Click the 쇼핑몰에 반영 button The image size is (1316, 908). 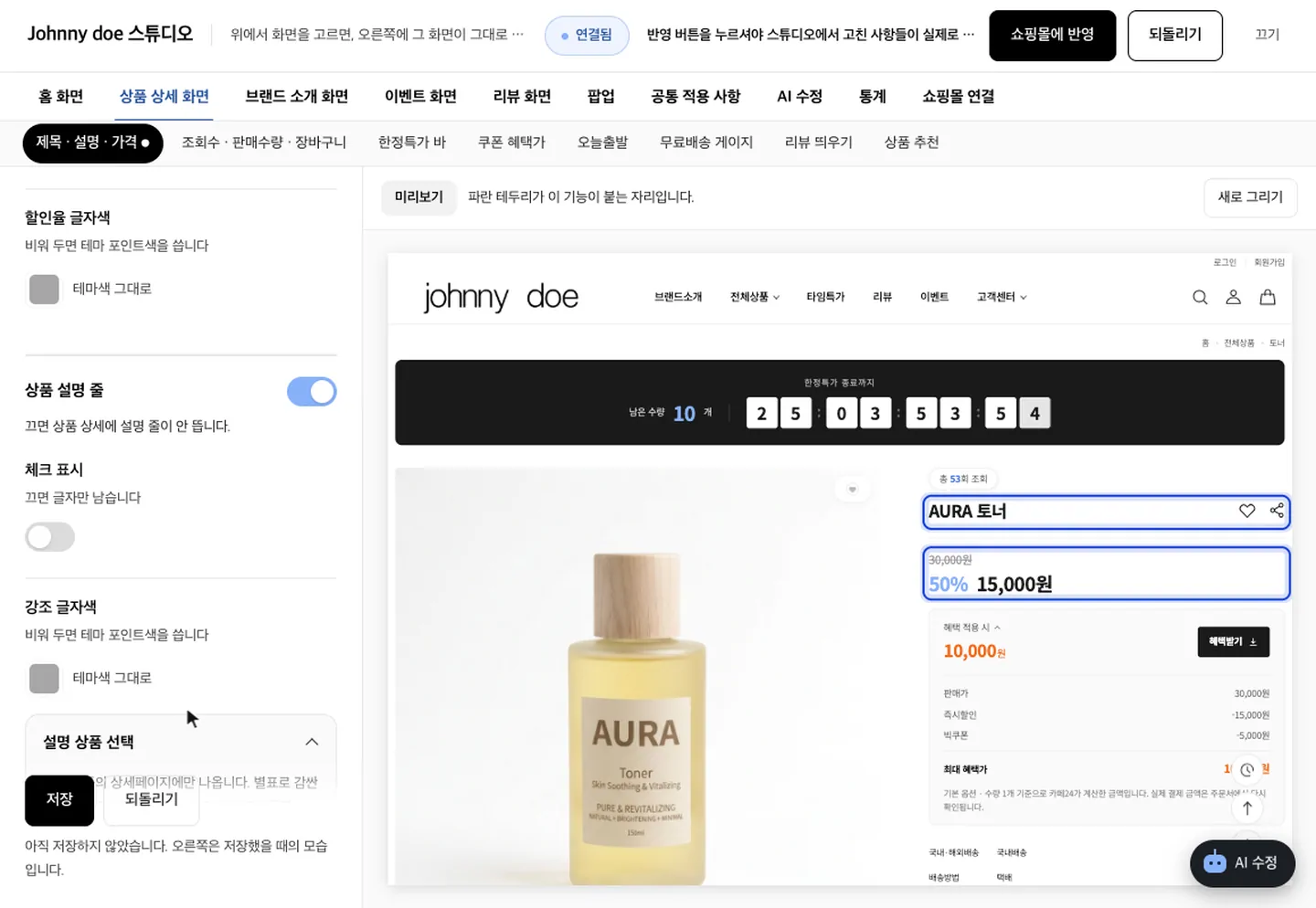(x=1053, y=35)
